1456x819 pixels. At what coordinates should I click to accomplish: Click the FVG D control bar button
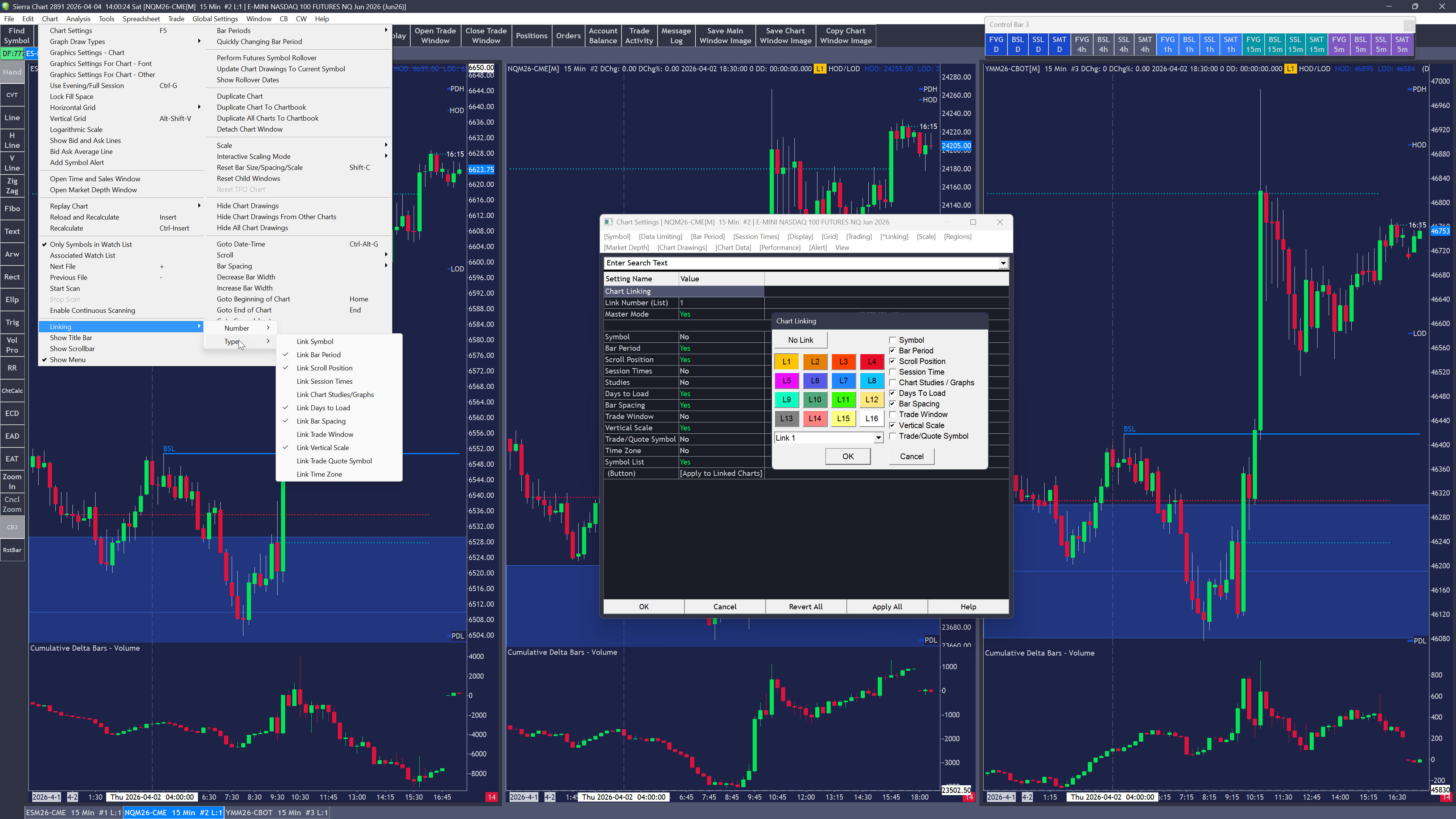996,44
